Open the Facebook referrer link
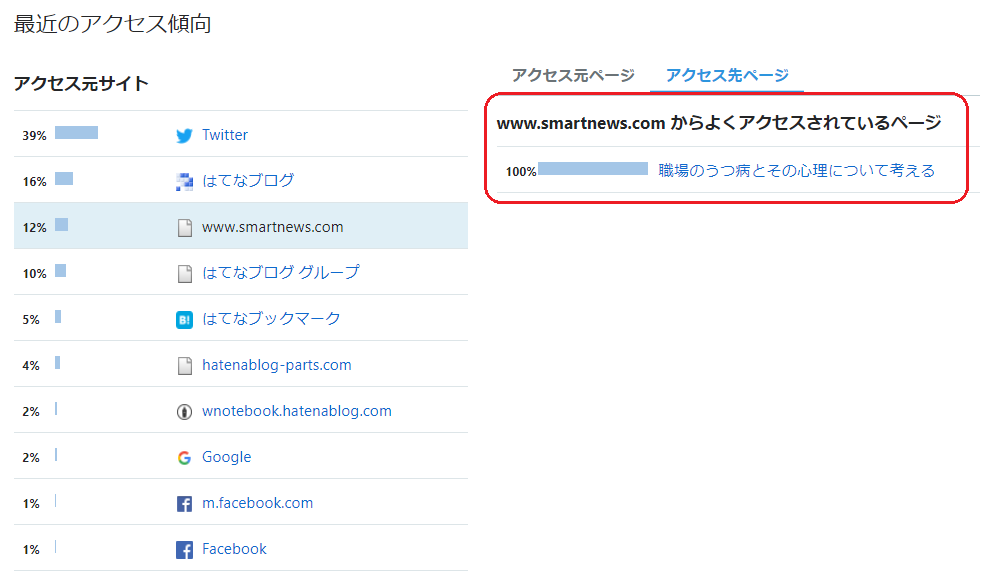 click(234, 549)
